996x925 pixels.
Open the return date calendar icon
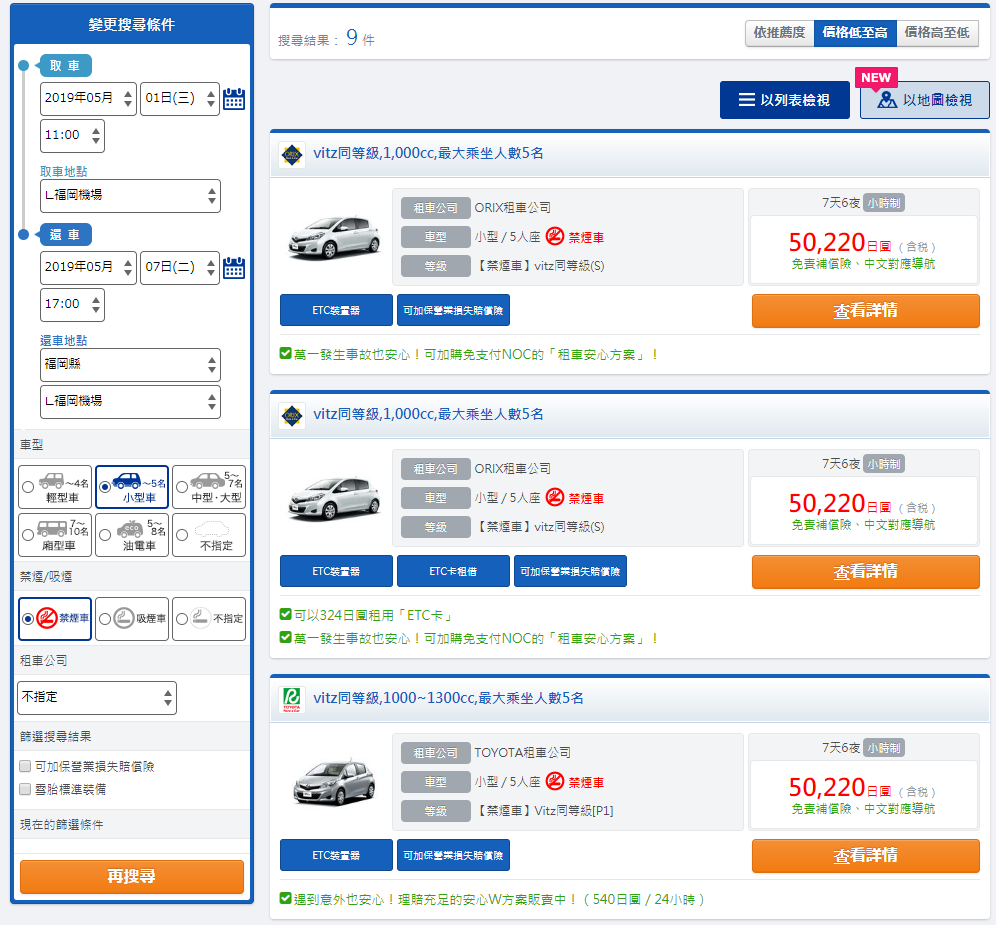coord(234,267)
